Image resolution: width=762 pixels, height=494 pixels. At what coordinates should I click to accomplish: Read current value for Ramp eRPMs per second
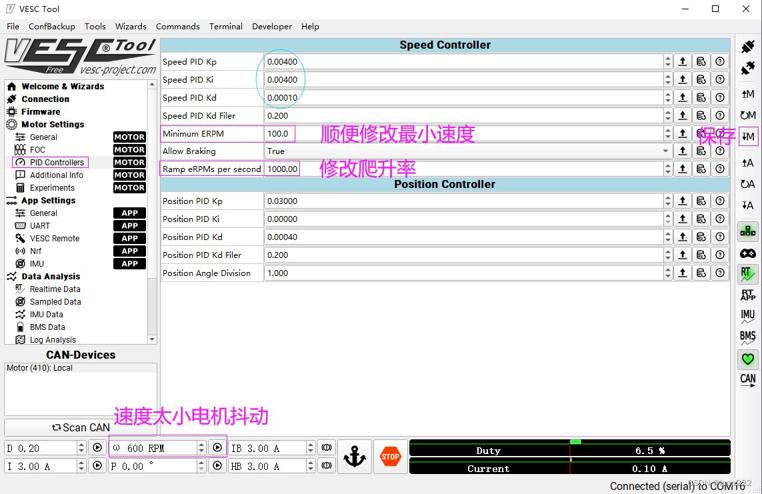(682, 169)
